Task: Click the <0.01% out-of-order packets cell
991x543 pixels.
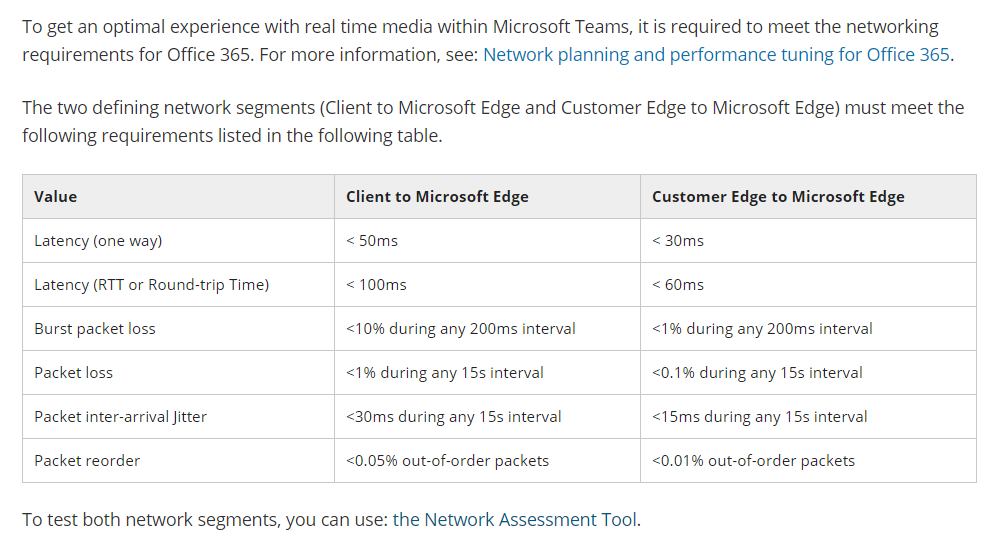Action: pos(753,461)
